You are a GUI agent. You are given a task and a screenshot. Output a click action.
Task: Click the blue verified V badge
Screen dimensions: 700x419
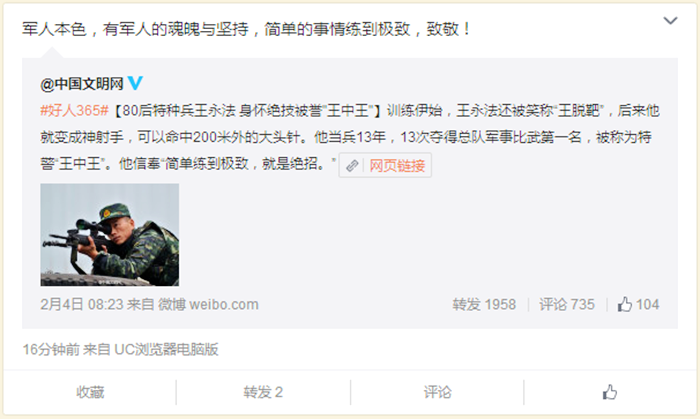[x=135, y=83]
